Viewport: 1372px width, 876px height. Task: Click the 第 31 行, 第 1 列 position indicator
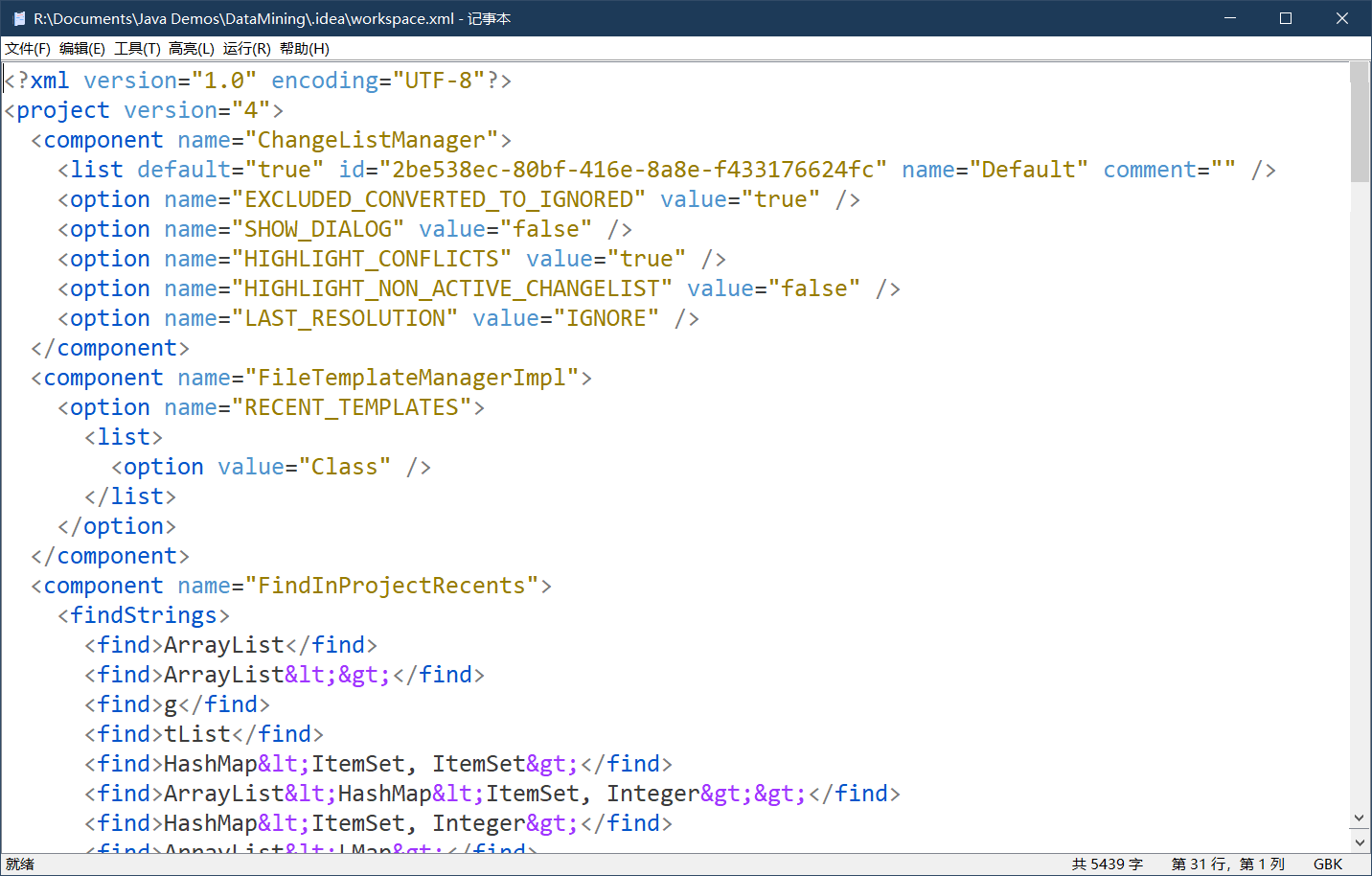1226,864
